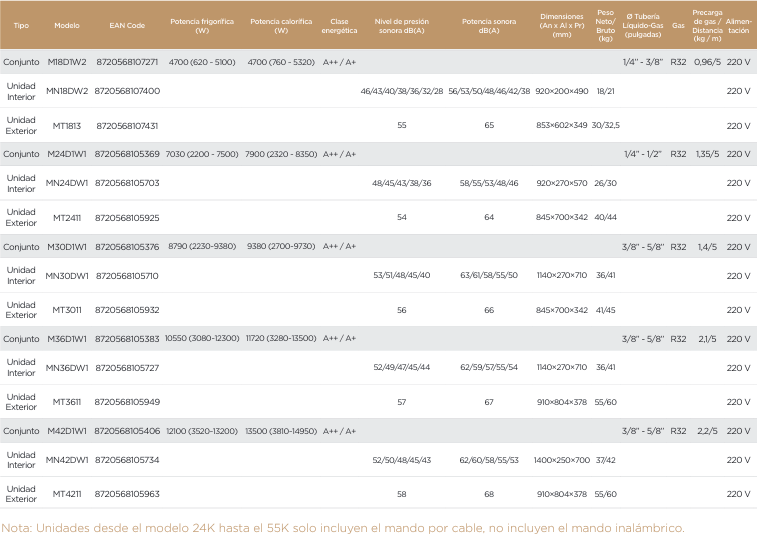
Task: Select model cell 'MN36DW1'
Action: coord(67,368)
